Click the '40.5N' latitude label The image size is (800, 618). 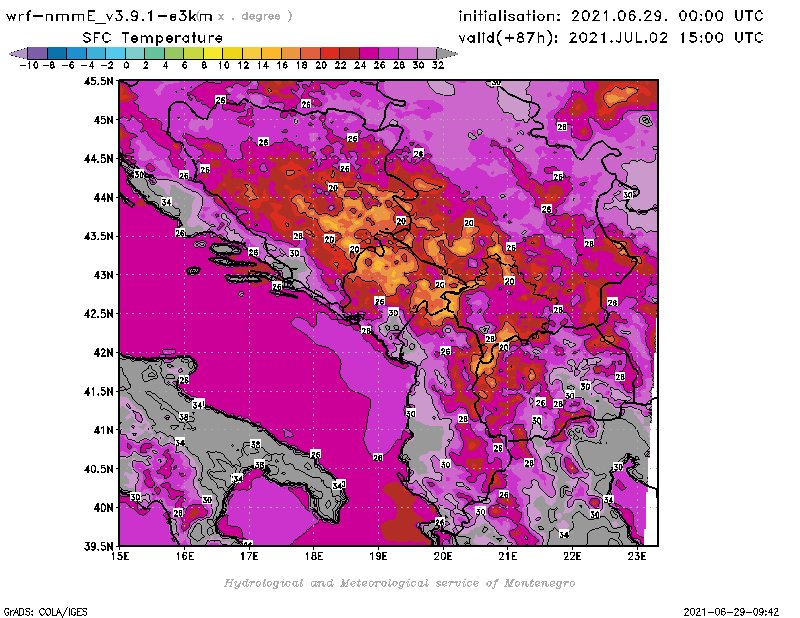98,468
